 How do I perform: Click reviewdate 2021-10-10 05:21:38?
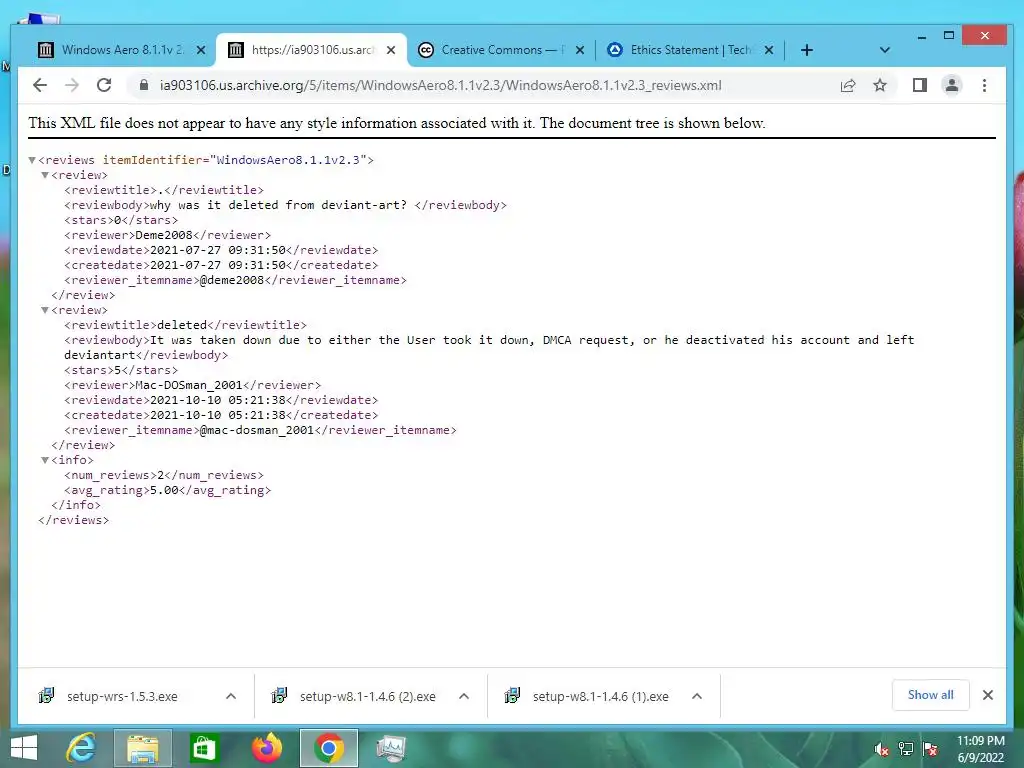pyautogui.click(x=217, y=400)
